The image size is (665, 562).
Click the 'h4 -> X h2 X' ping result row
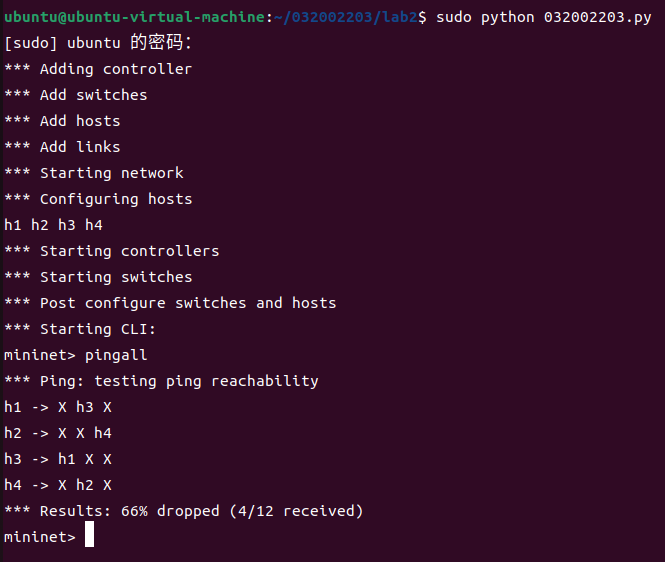click(58, 485)
